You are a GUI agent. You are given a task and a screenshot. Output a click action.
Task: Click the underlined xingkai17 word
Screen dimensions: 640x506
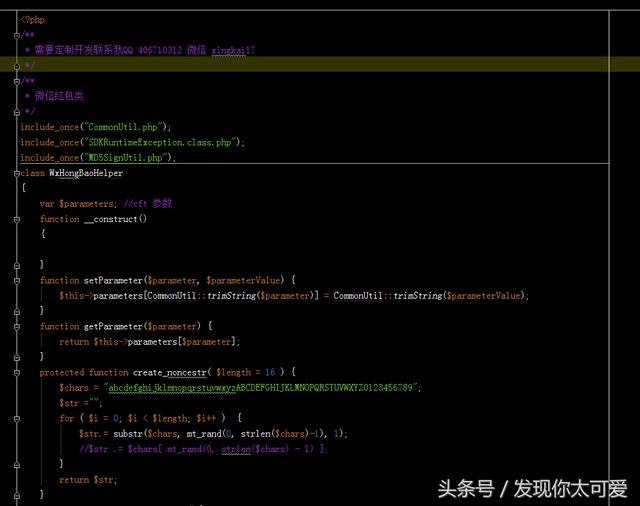233,50
